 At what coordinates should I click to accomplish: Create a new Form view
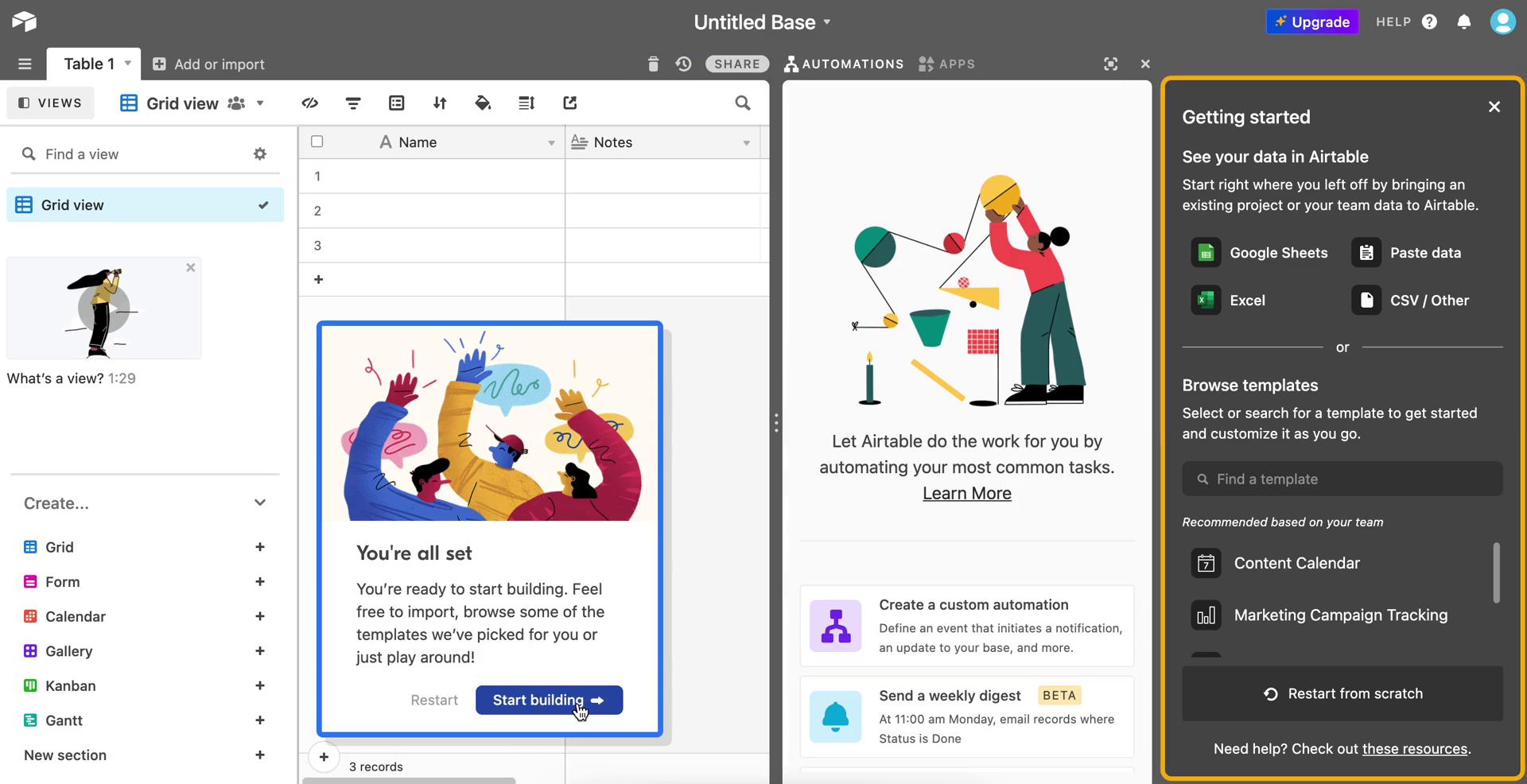coord(260,582)
